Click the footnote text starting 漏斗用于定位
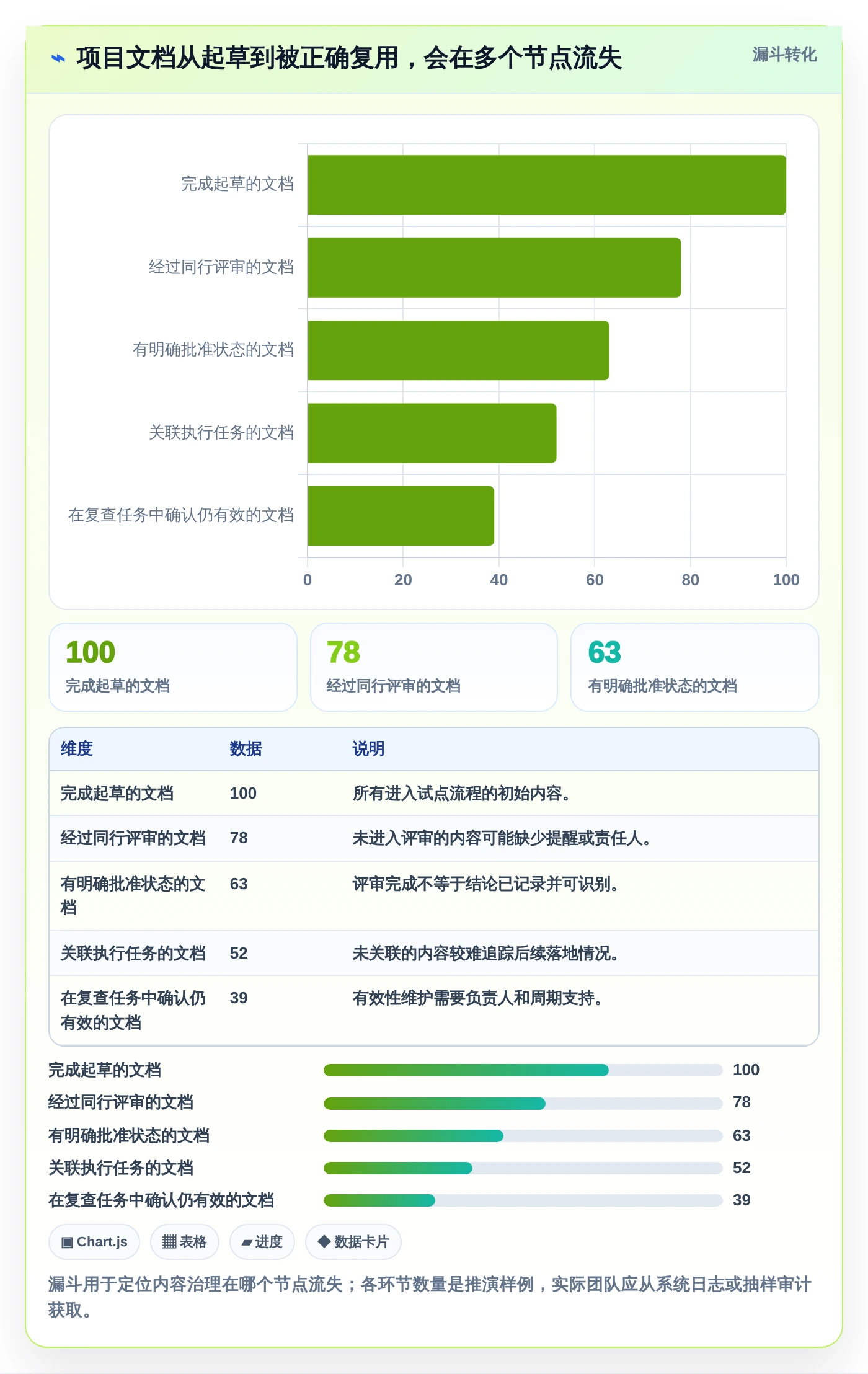 click(430, 1297)
